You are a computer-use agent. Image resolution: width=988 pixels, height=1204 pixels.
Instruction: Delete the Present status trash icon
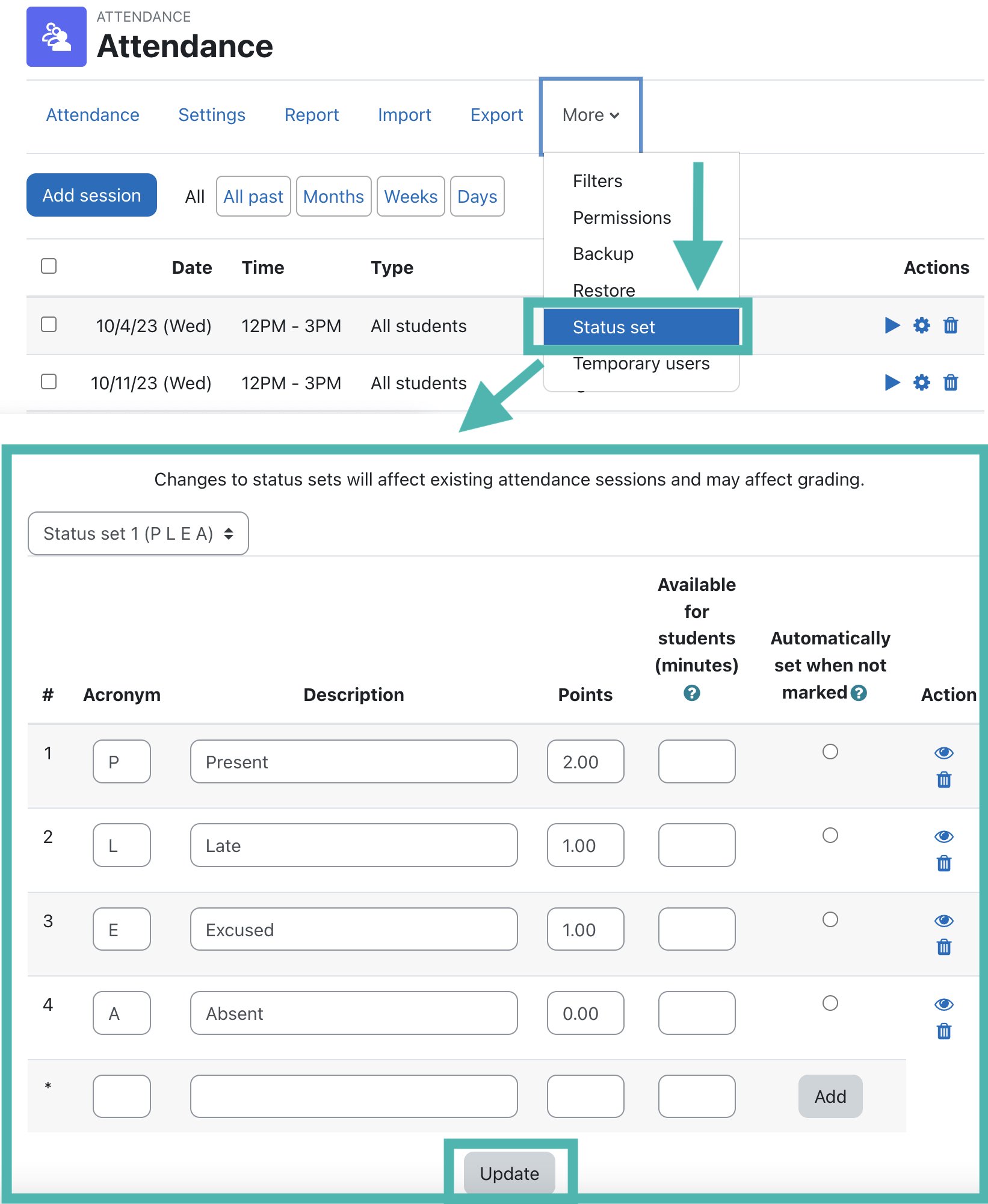pyautogui.click(x=944, y=780)
